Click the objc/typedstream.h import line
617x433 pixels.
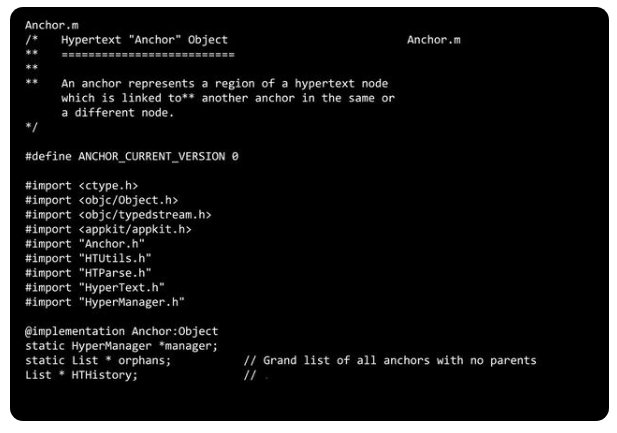118,215
